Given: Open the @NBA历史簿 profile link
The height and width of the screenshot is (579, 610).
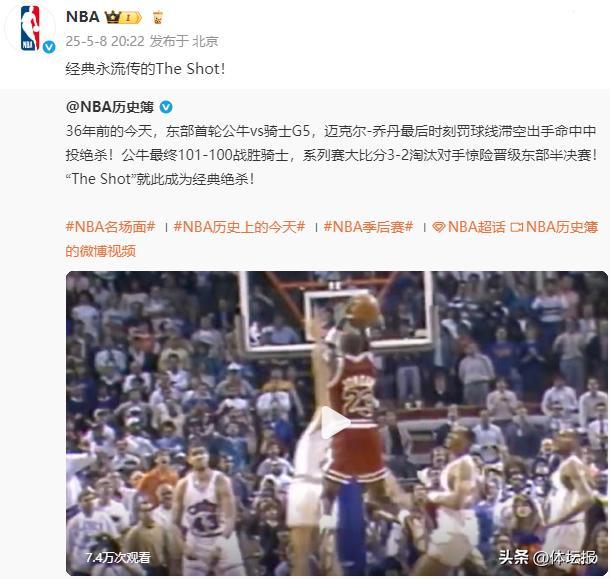Looking at the screenshot, I should click(x=110, y=107).
